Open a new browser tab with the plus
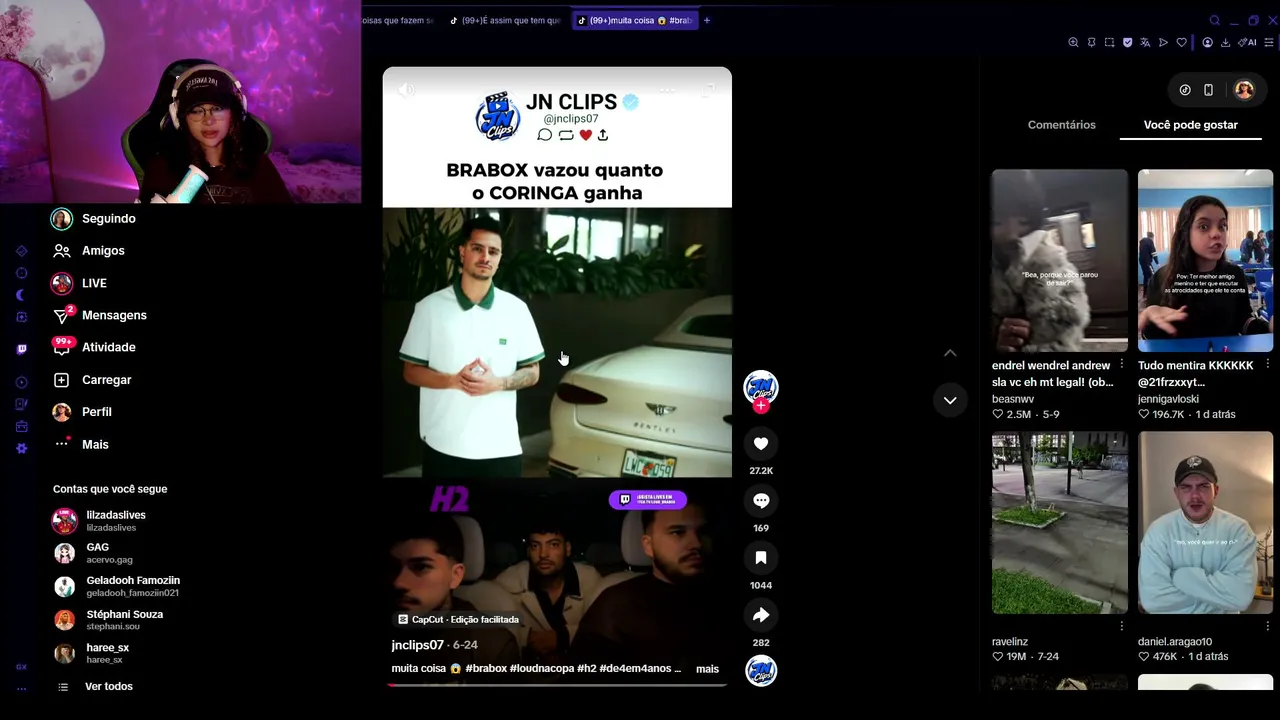This screenshot has height=720, width=1280. [x=707, y=20]
